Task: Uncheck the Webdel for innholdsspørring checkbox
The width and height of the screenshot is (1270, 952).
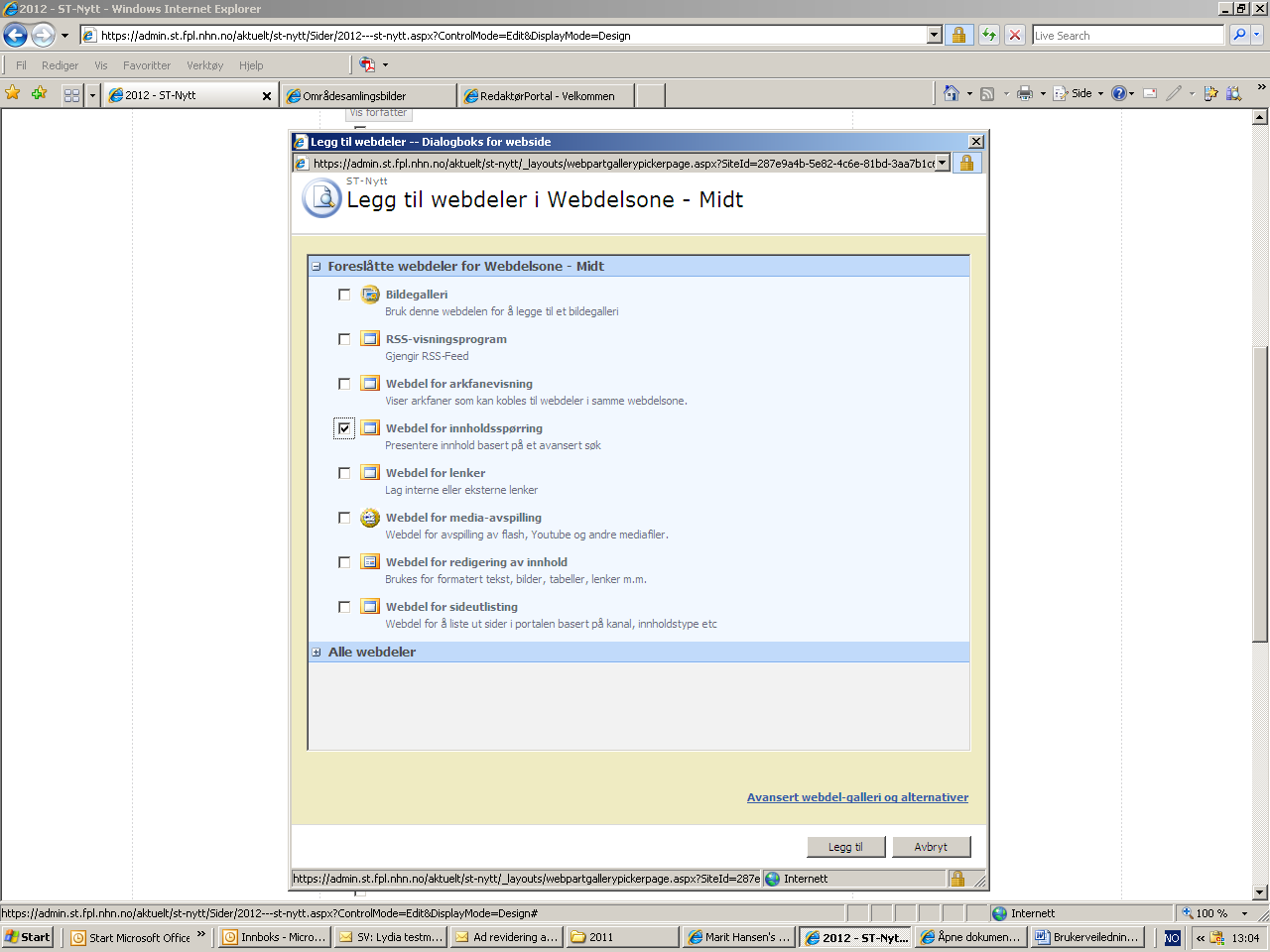Action: pos(344,428)
